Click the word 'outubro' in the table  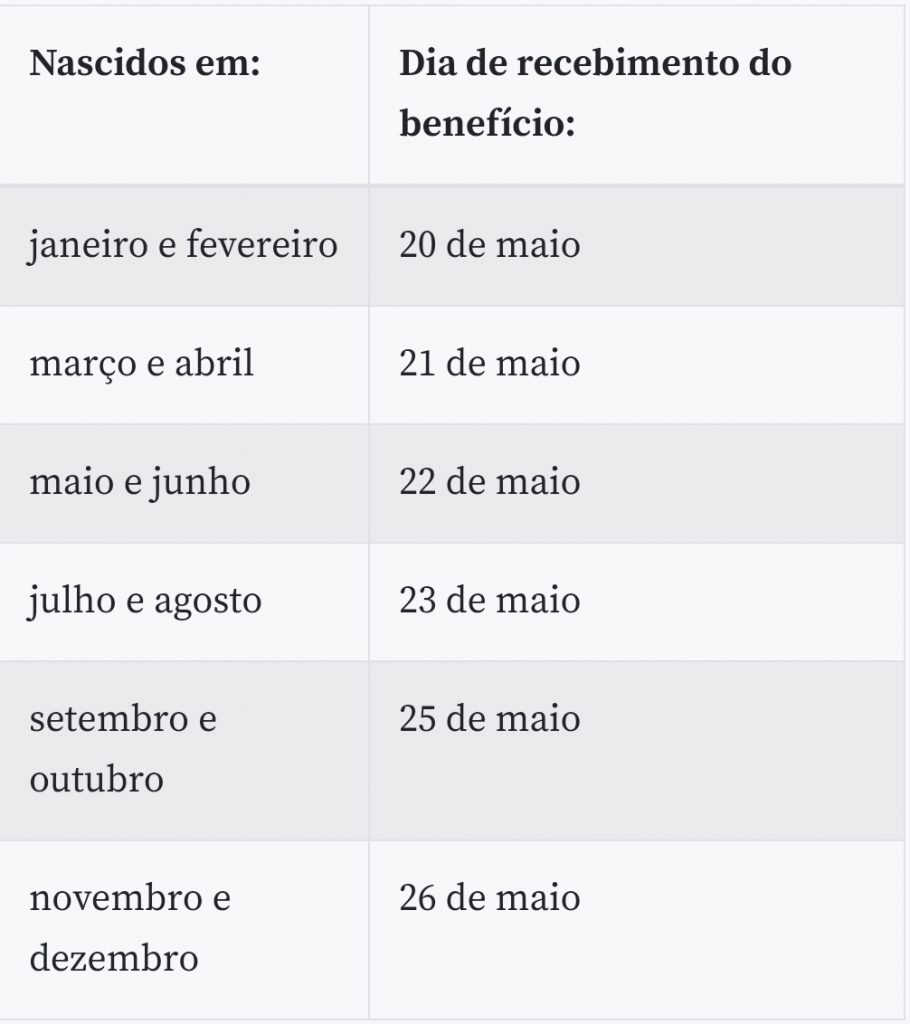pos(97,780)
